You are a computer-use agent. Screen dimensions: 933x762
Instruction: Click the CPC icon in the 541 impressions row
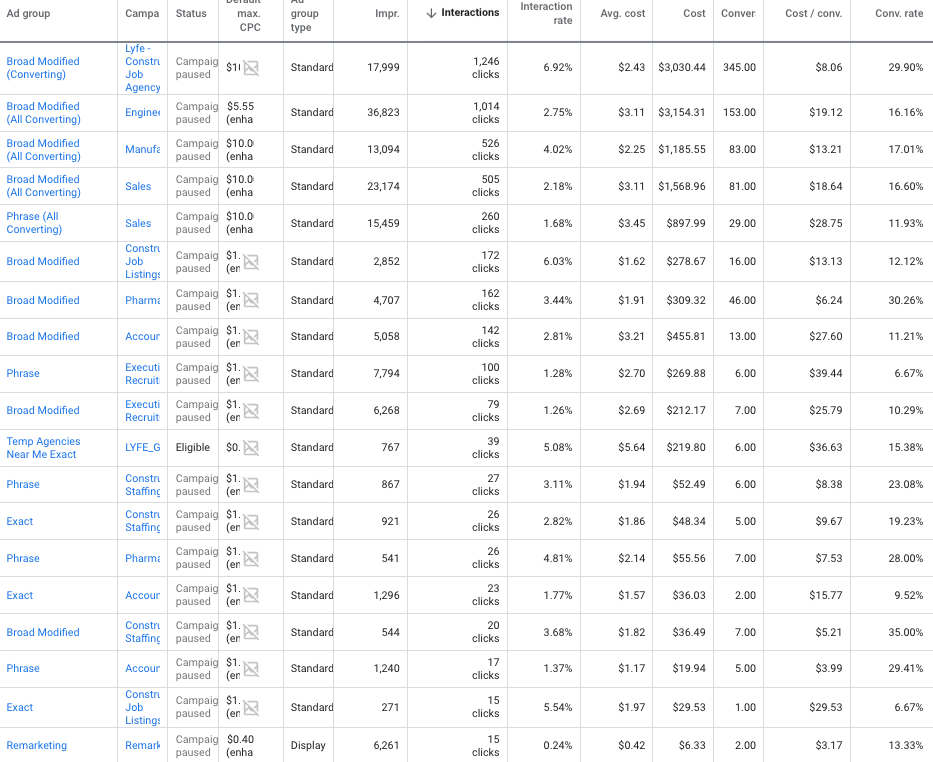point(251,559)
